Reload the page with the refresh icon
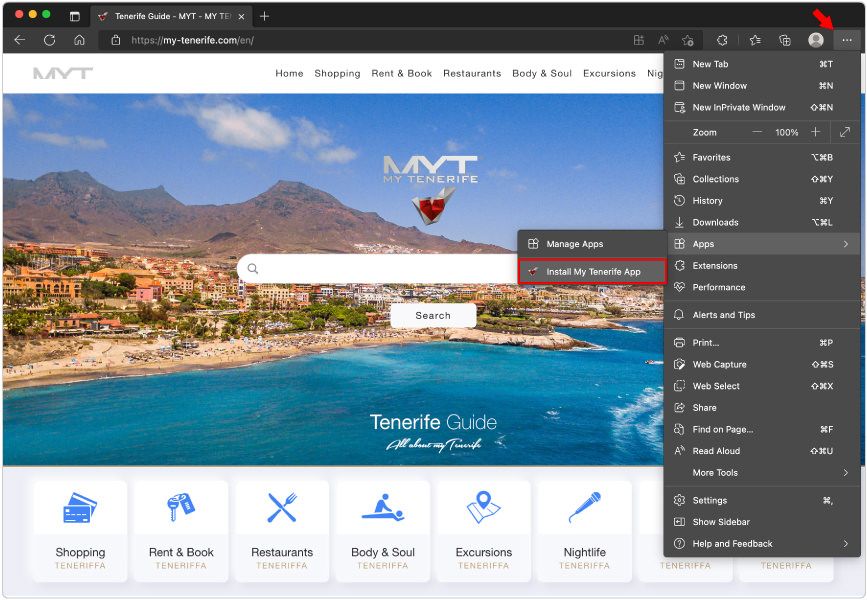 48,40
